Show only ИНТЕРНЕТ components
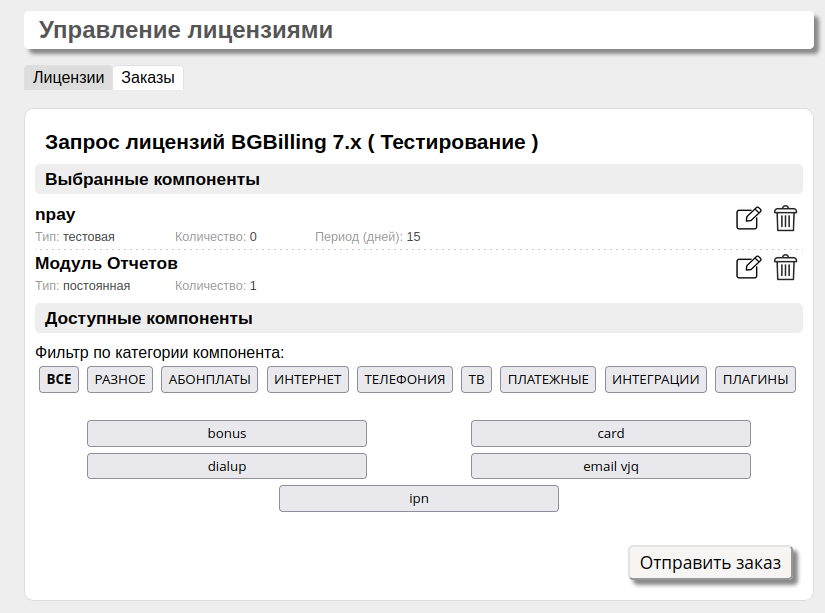This screenshot has height=613, width=825. pyautogui.click(x=308, y=380)
